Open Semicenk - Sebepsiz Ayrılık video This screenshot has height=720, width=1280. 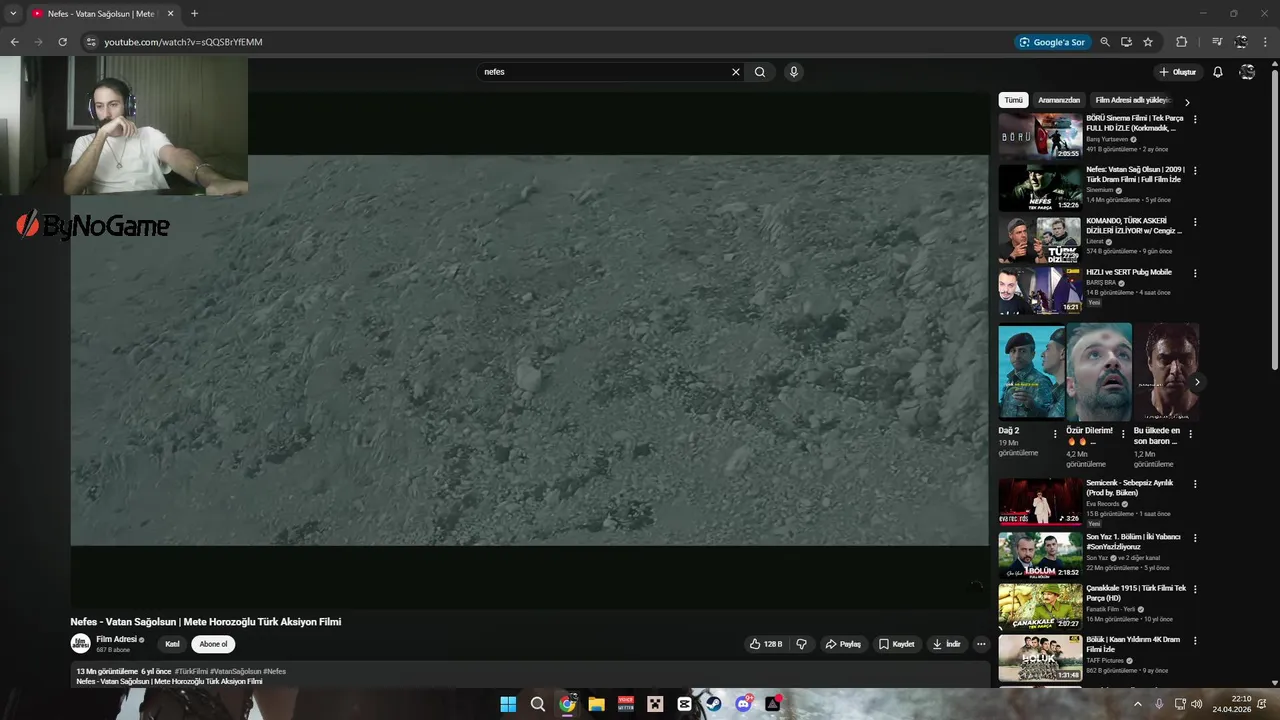[1040, 501]
